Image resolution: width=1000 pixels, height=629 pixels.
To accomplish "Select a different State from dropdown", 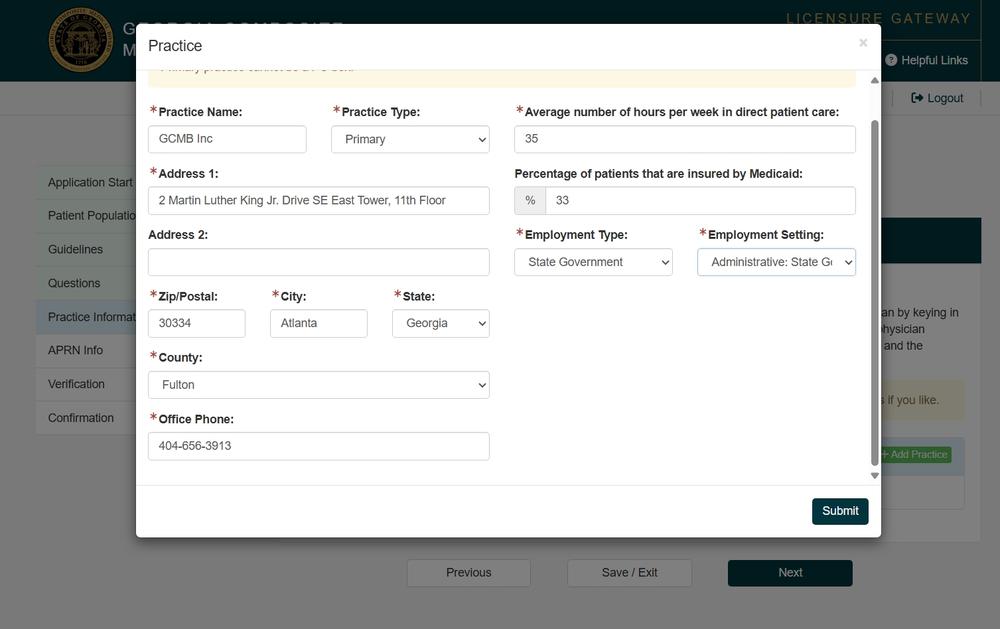I will [440, 323].
